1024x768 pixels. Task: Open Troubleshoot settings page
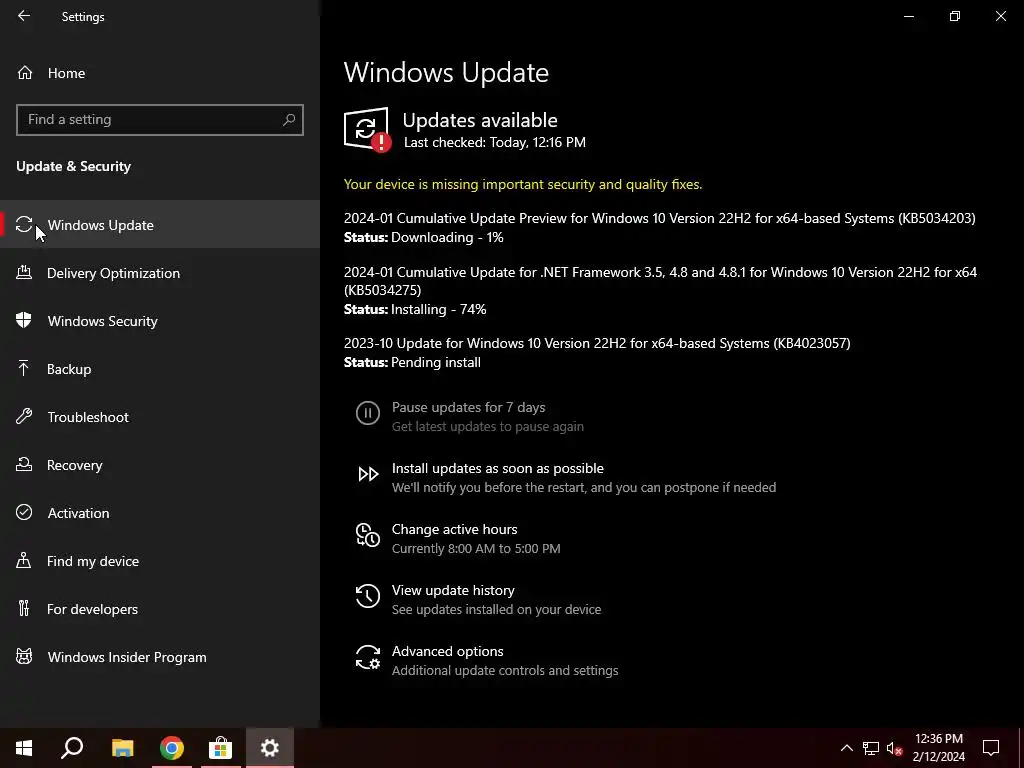click(160, 417)
